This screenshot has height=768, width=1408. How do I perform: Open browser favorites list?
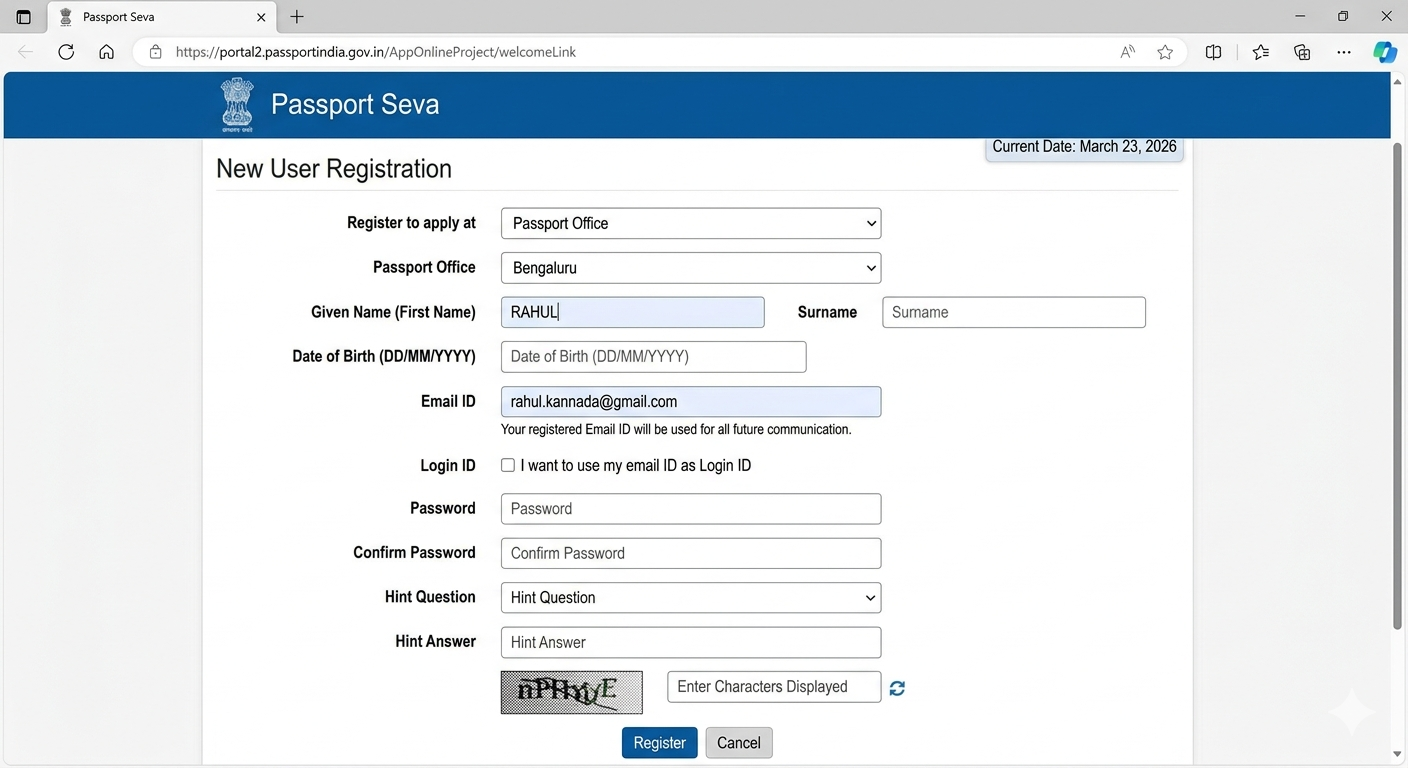coord(1260,51)
